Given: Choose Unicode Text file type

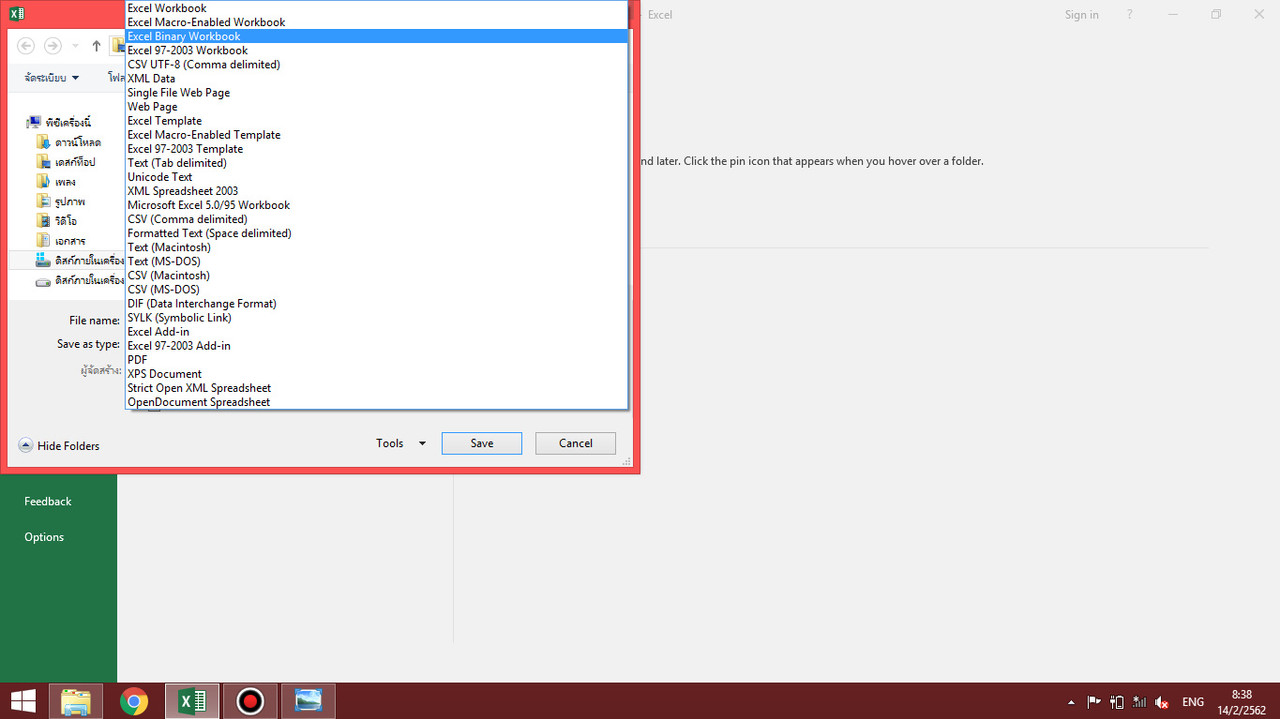Looking at the screenshot, I should [377, 176].
